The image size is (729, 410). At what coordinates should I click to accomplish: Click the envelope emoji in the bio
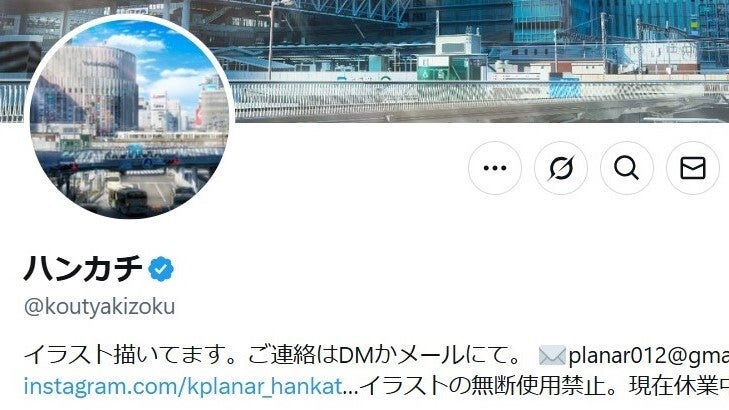click(x=552, y=356)
